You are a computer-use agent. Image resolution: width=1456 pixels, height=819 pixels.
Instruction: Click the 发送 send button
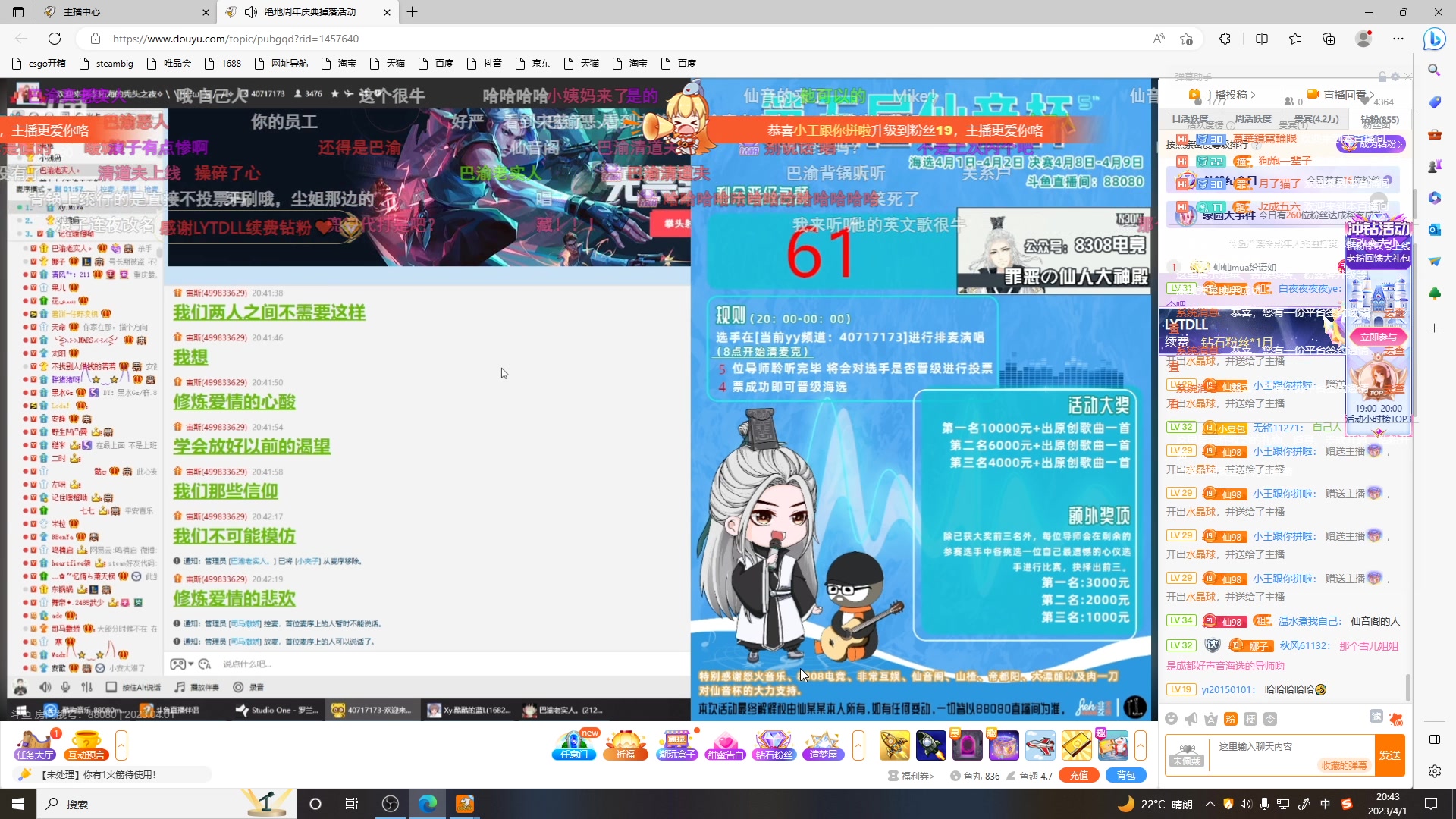pos(1390,755)
